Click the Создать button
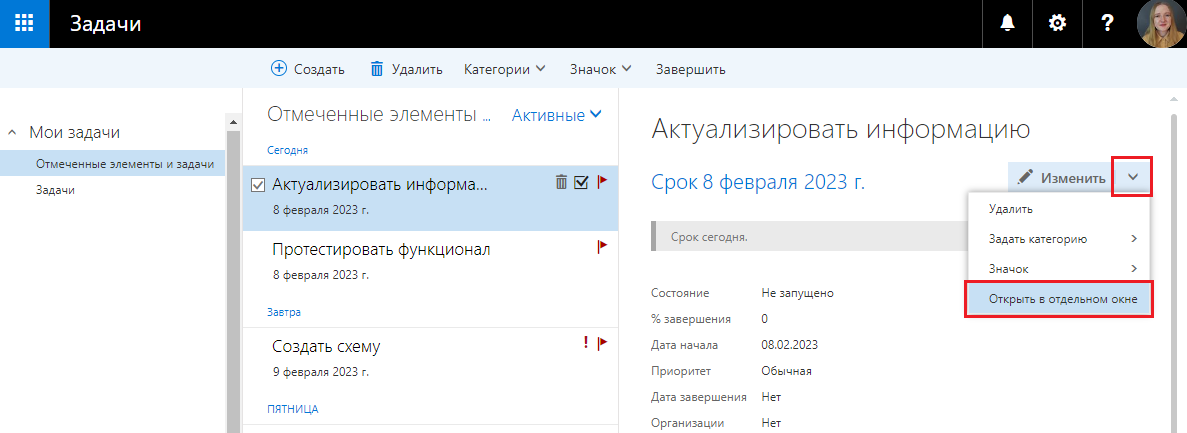The width and height of the screenshot is (1187, 433). 308,69
